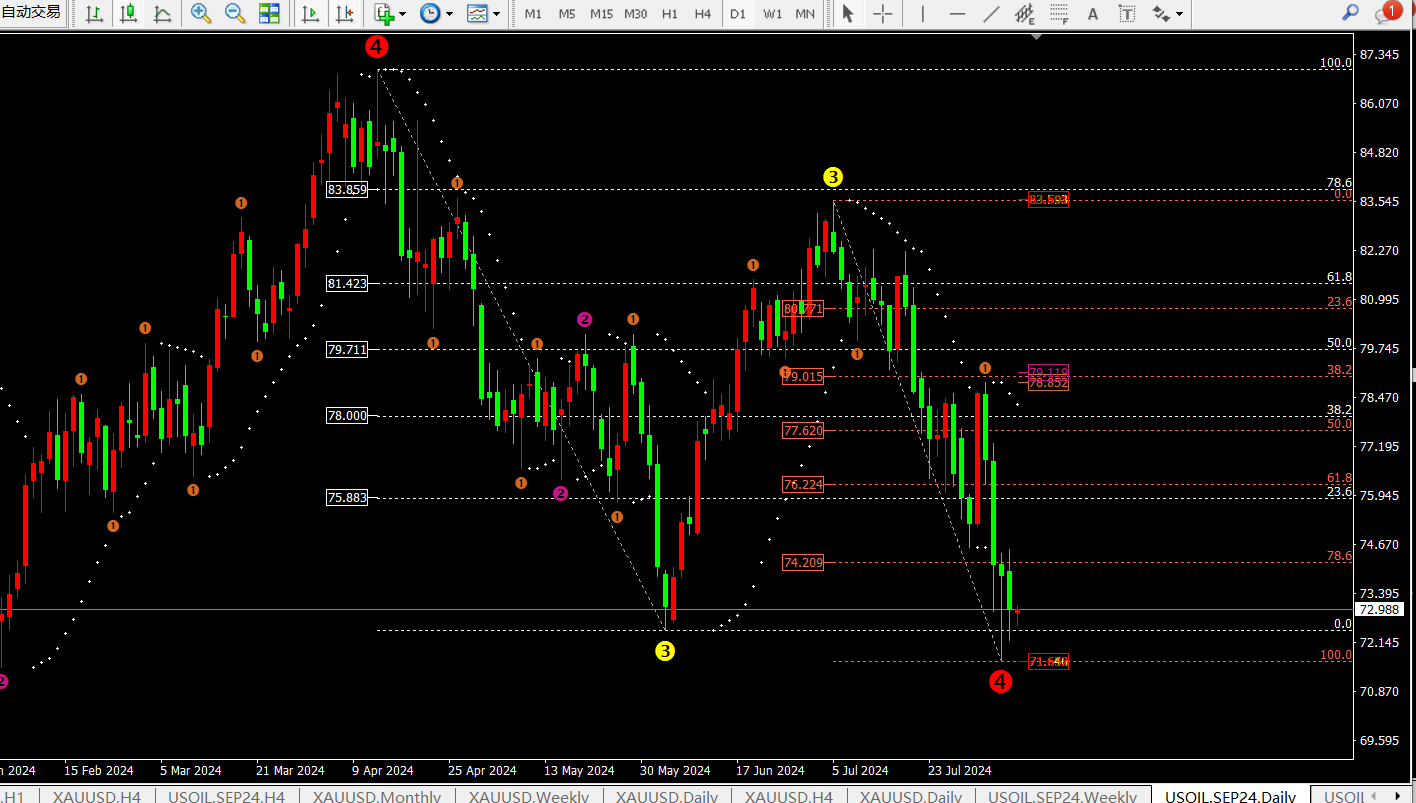The height and width of the screenshot is (803, 1416).
Task: Click the 30 May 2024 date label
Action: 675,771
